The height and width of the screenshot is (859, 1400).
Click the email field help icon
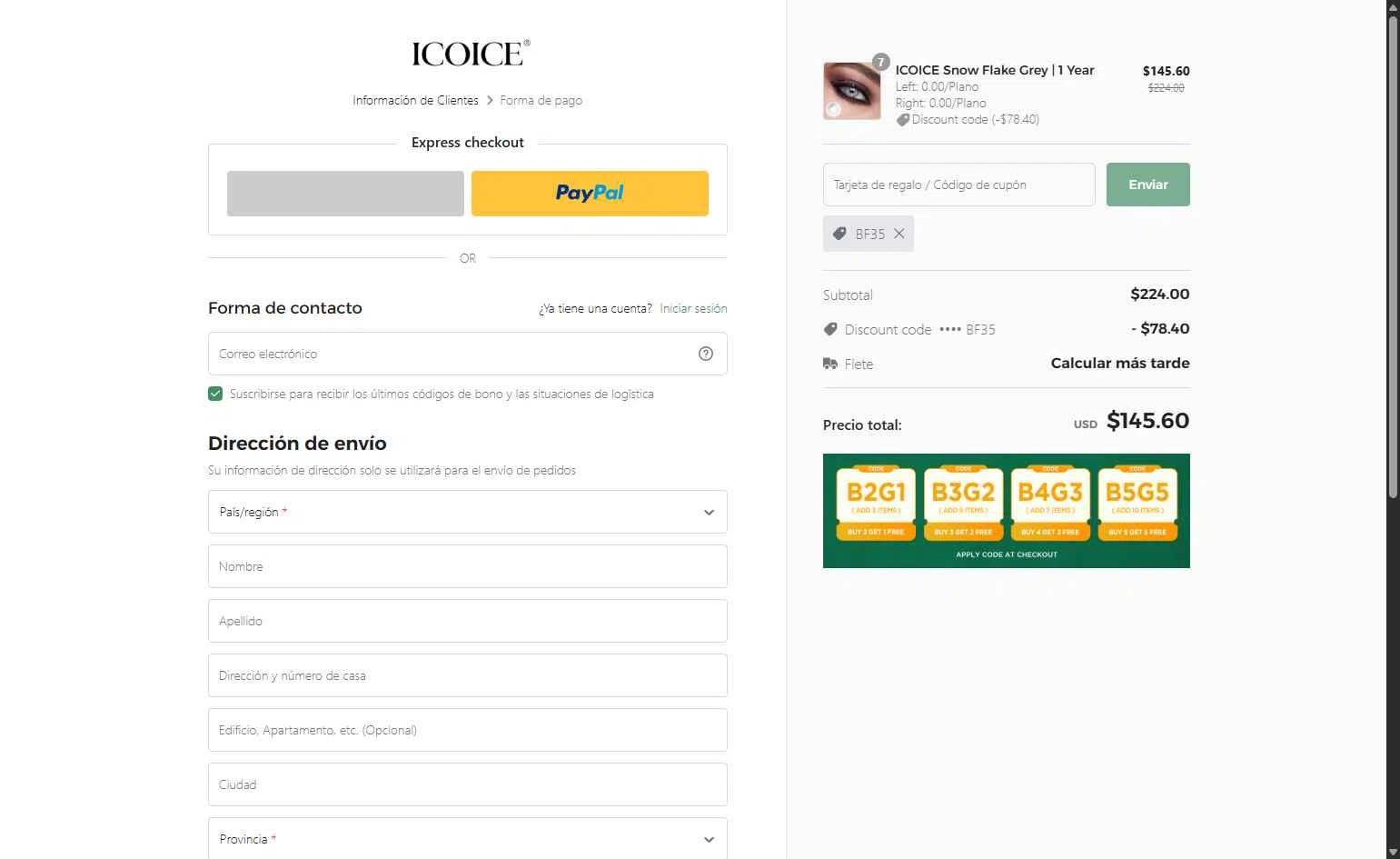(x=706, y=354)
